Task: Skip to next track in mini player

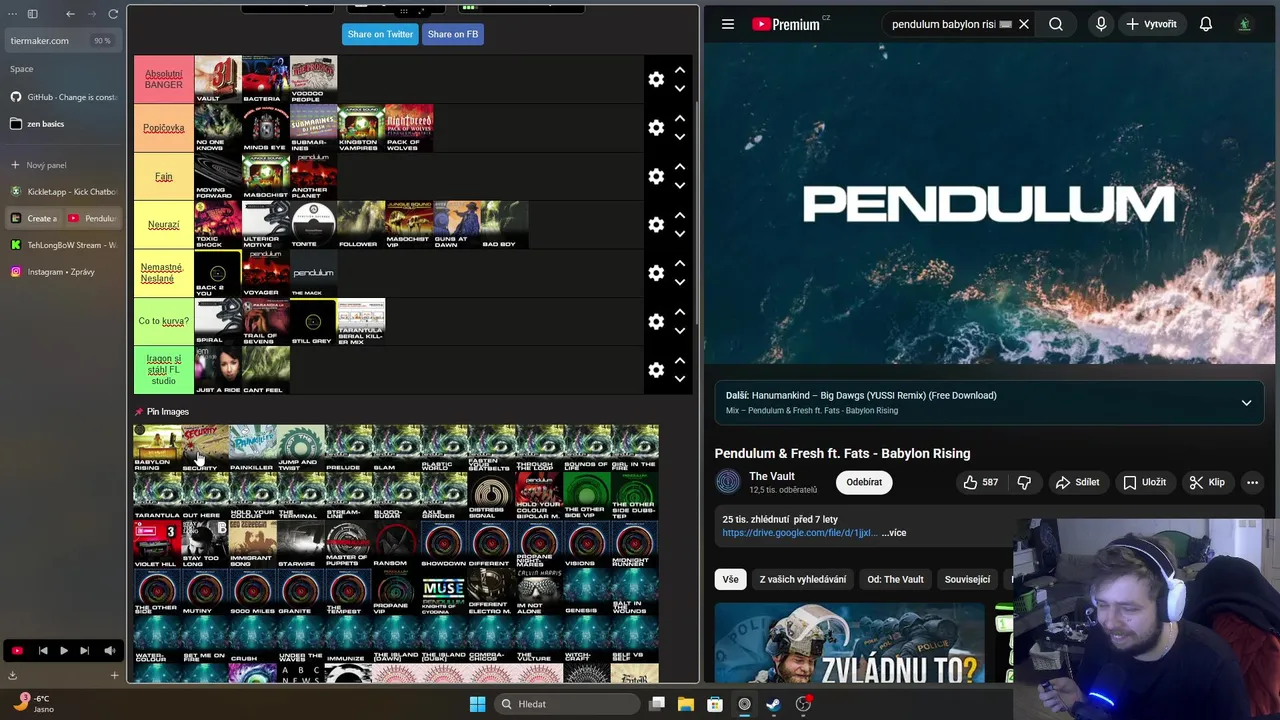Action: tap(84, 651)
